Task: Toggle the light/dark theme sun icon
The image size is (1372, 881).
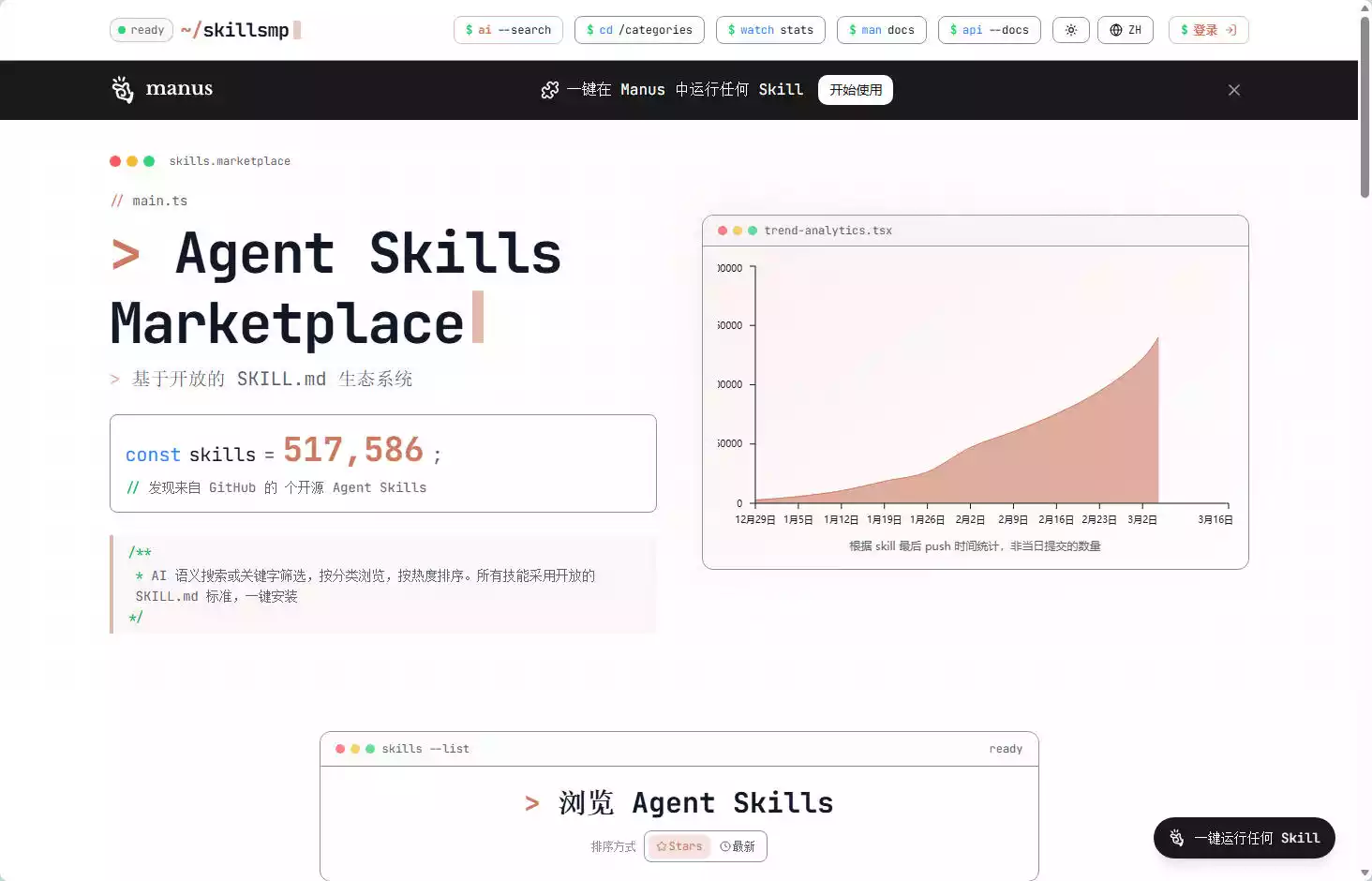Action: (x=1071, y=30)
